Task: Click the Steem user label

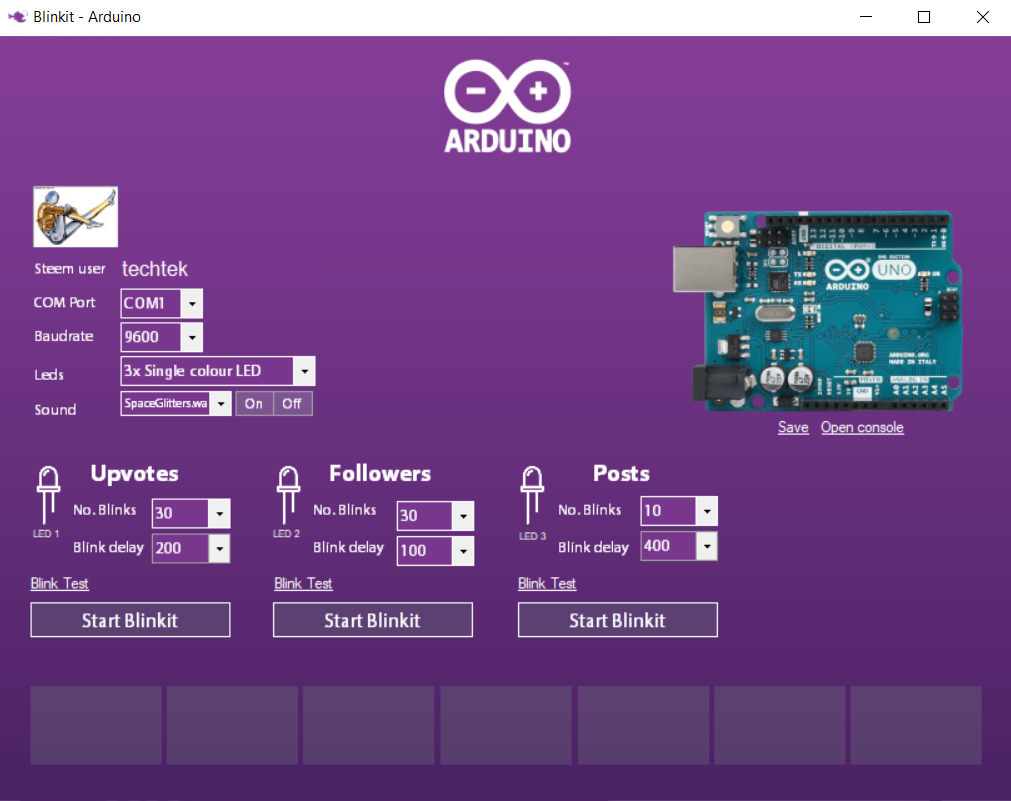Action: (70, 269)
